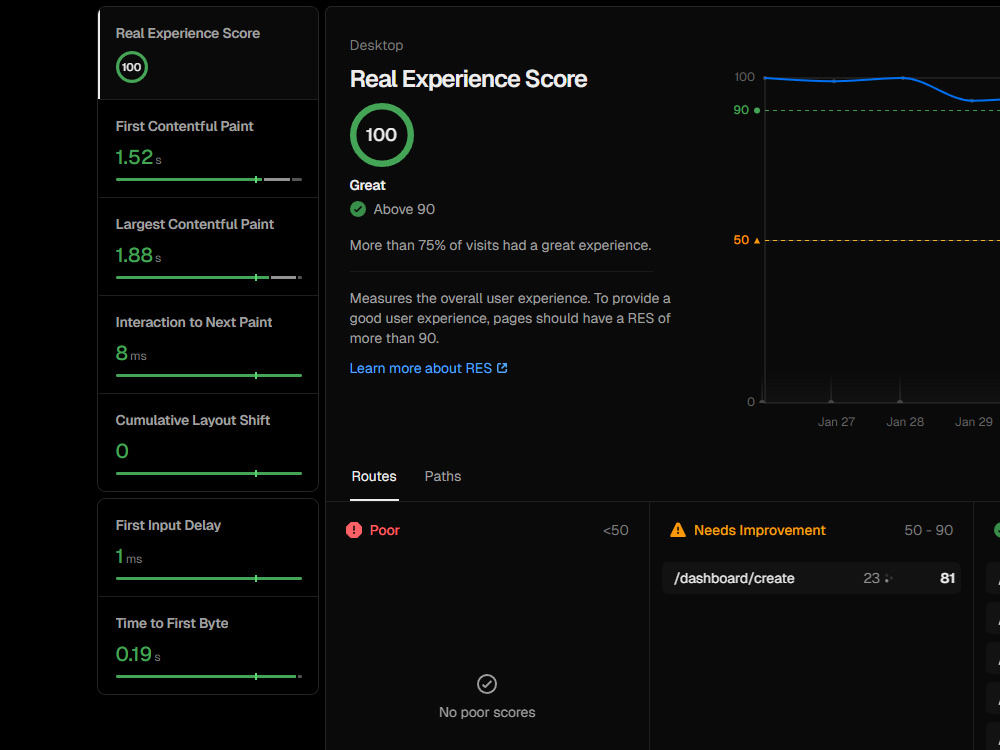Click the checkmark icon above No poor scores

[x=487, y=684]
